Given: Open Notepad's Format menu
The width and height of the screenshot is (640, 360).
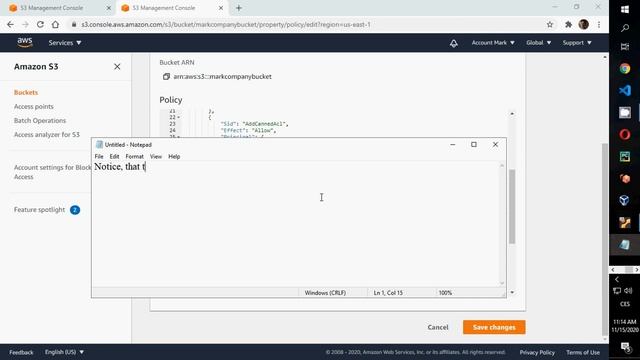Looking at the screenshot, I should tap(134, 156).
